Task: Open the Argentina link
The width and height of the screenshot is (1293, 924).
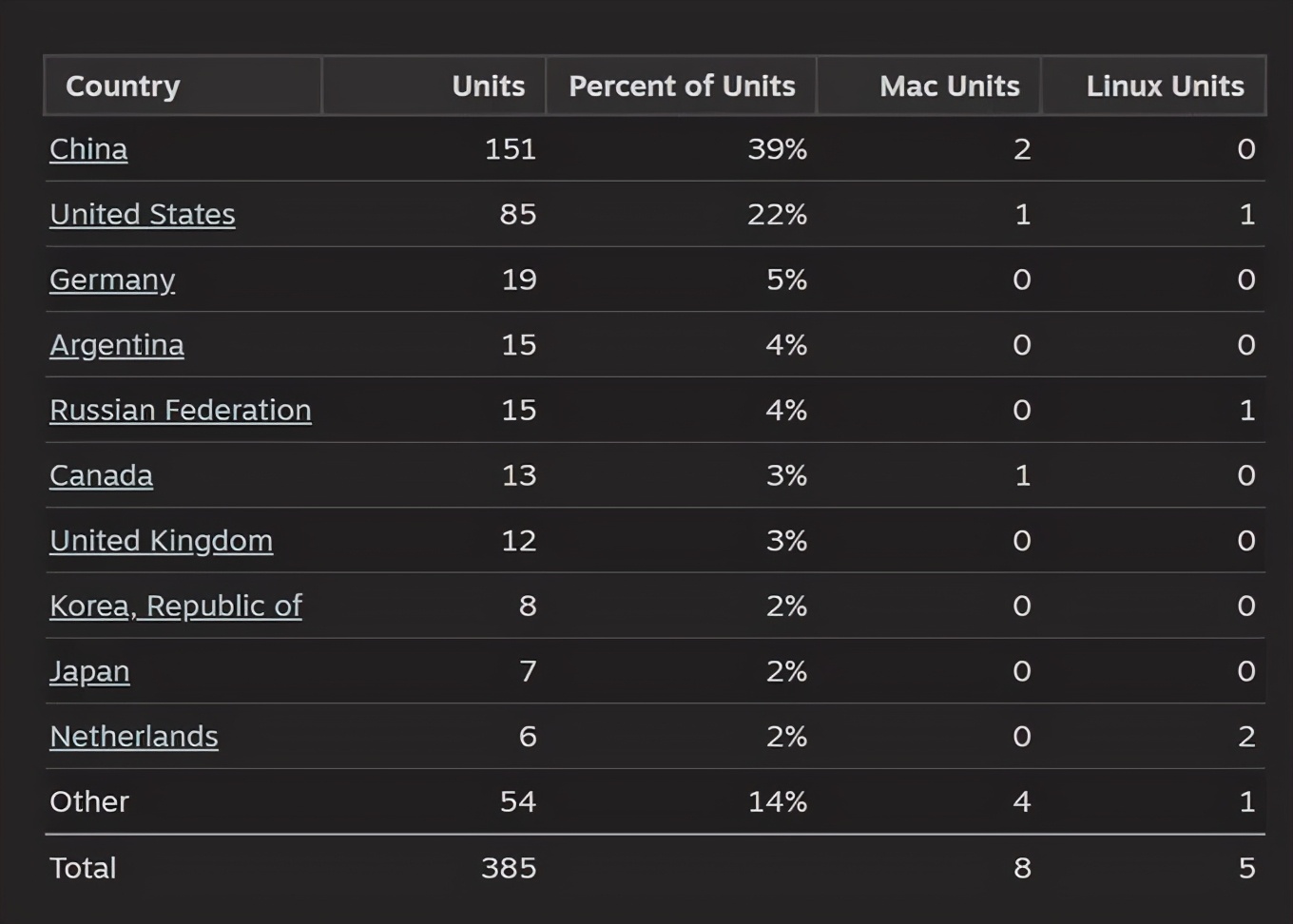Action: (x=117, y=345)
